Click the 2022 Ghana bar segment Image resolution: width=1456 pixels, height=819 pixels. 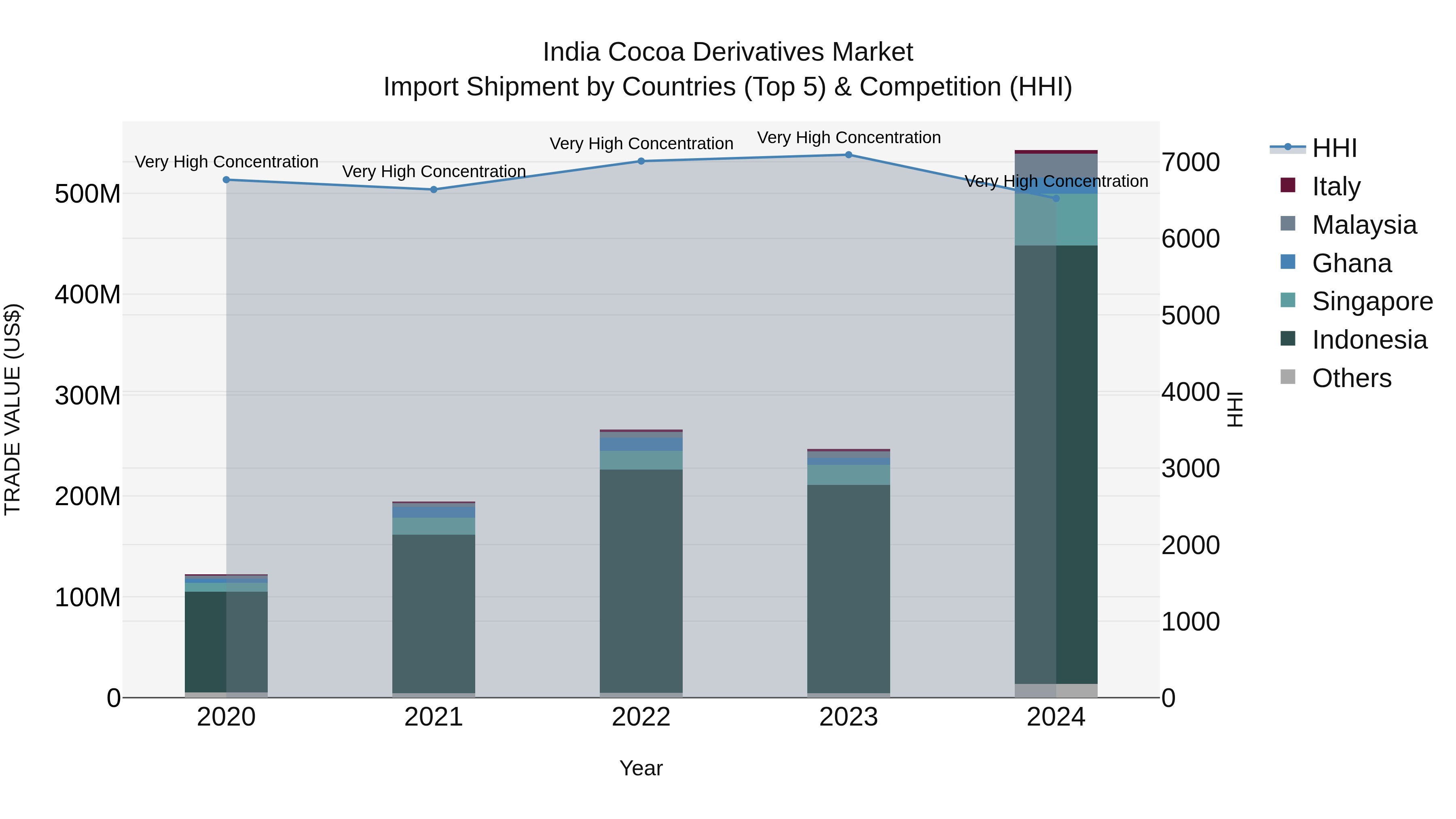pos(641,444)
